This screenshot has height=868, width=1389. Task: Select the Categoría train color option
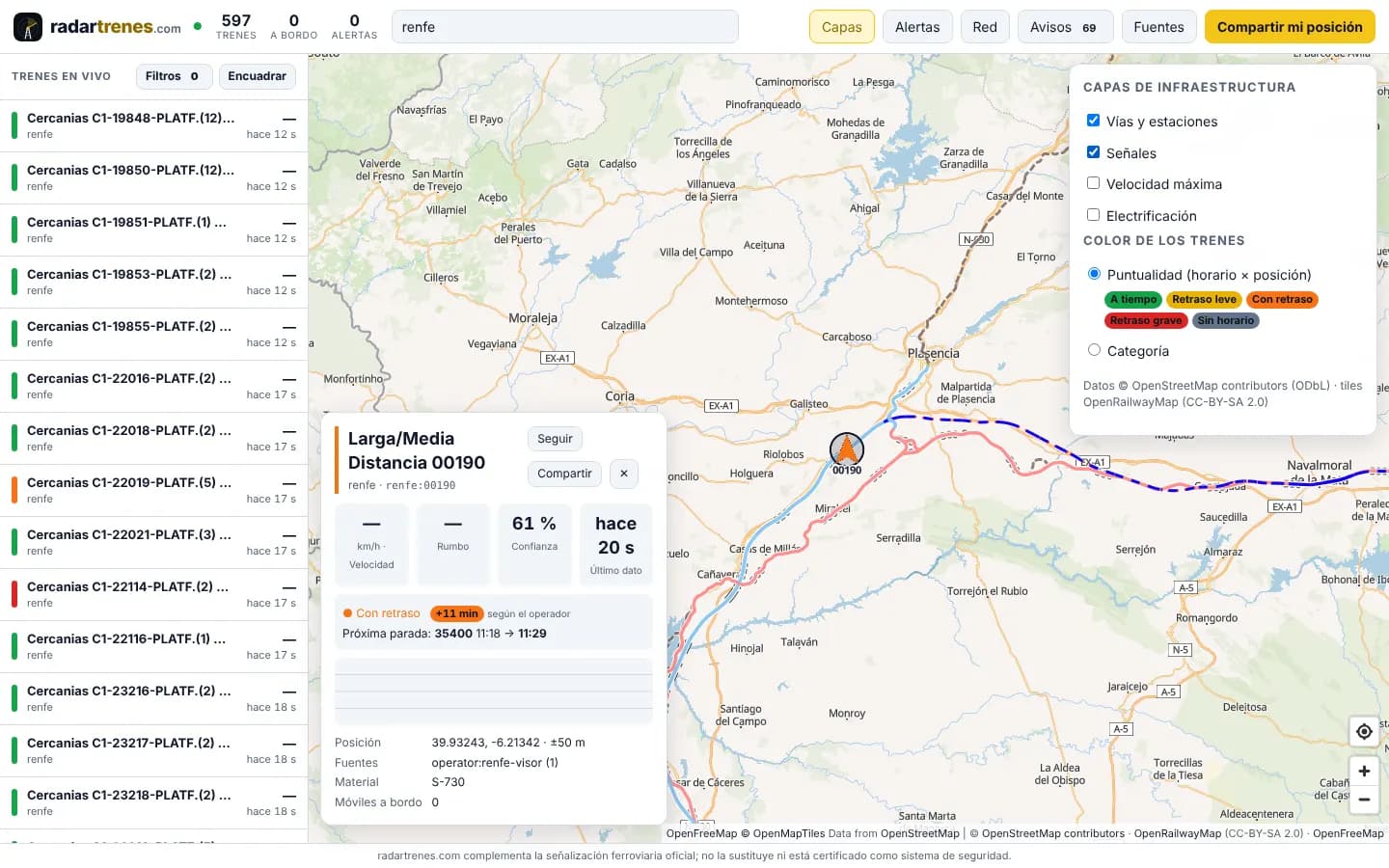(x=1094, y=350)
